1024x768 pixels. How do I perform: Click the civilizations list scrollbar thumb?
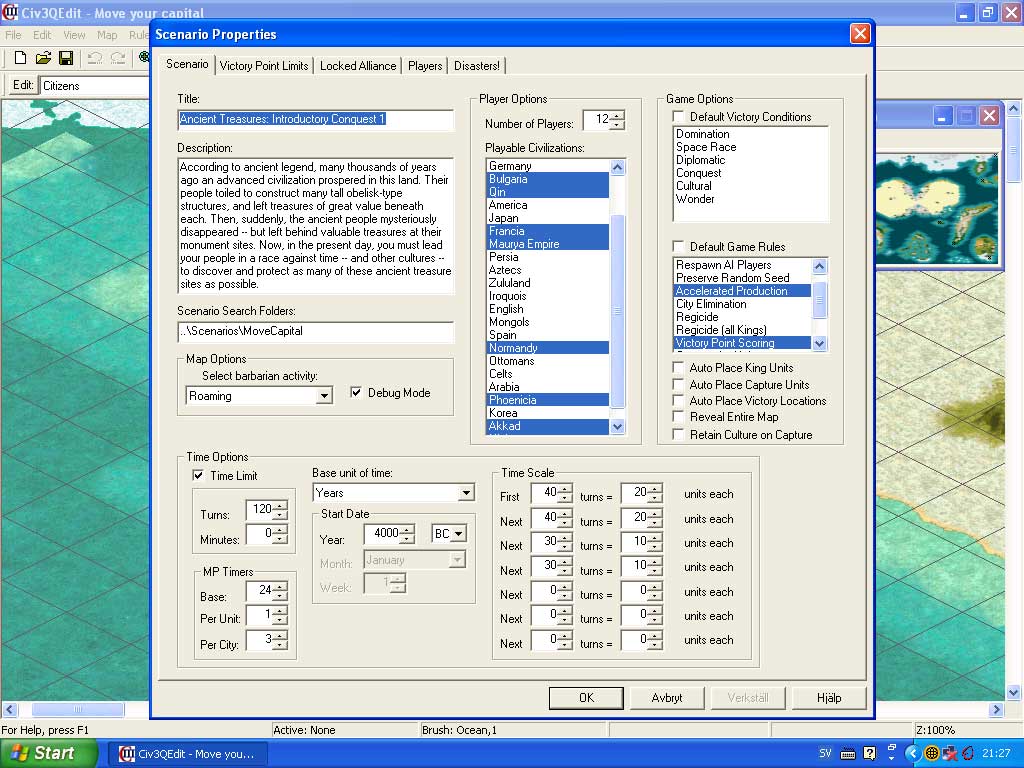tap(617, 311)
